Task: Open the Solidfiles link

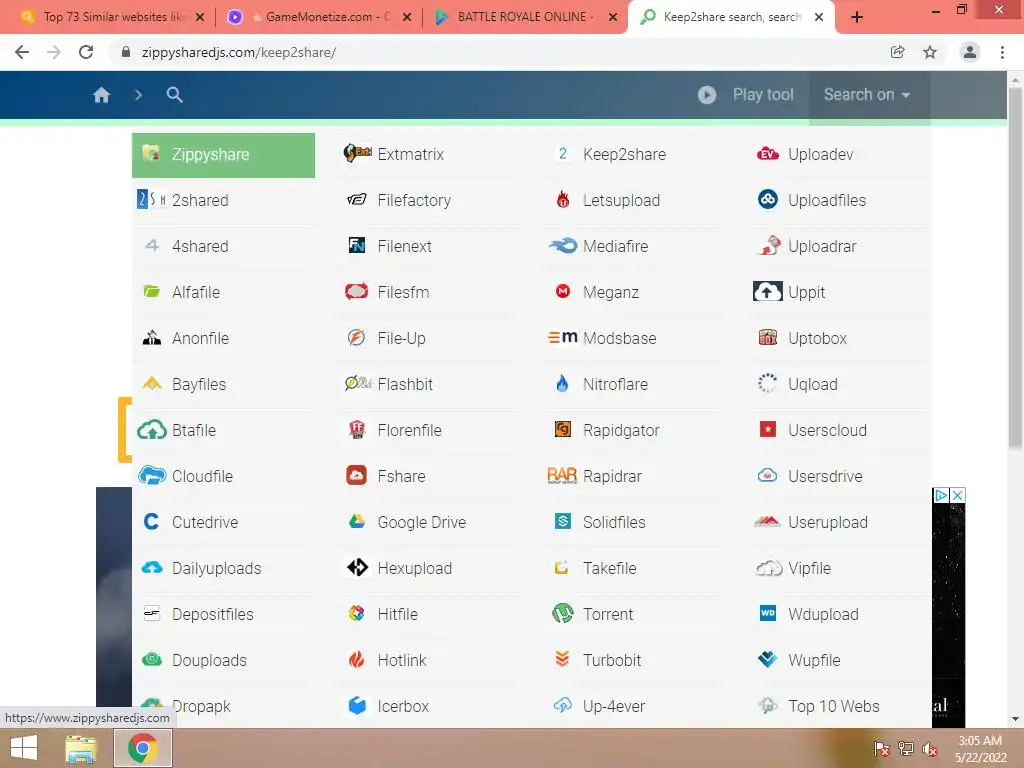Action: tap(614, 522)
